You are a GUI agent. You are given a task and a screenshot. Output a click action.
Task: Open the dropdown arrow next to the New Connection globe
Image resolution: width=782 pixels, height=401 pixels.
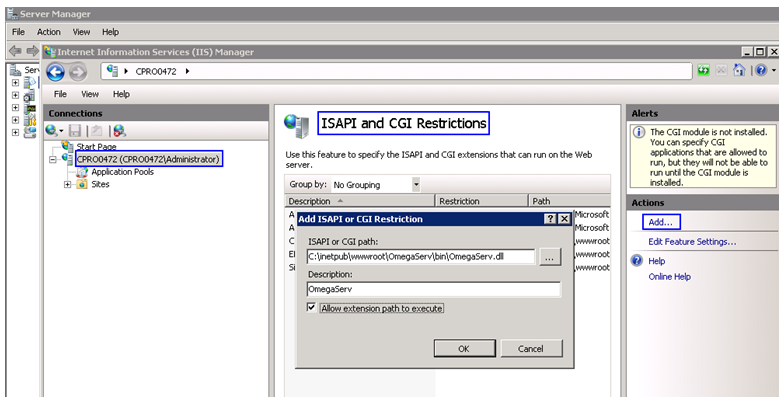point(61,132)
